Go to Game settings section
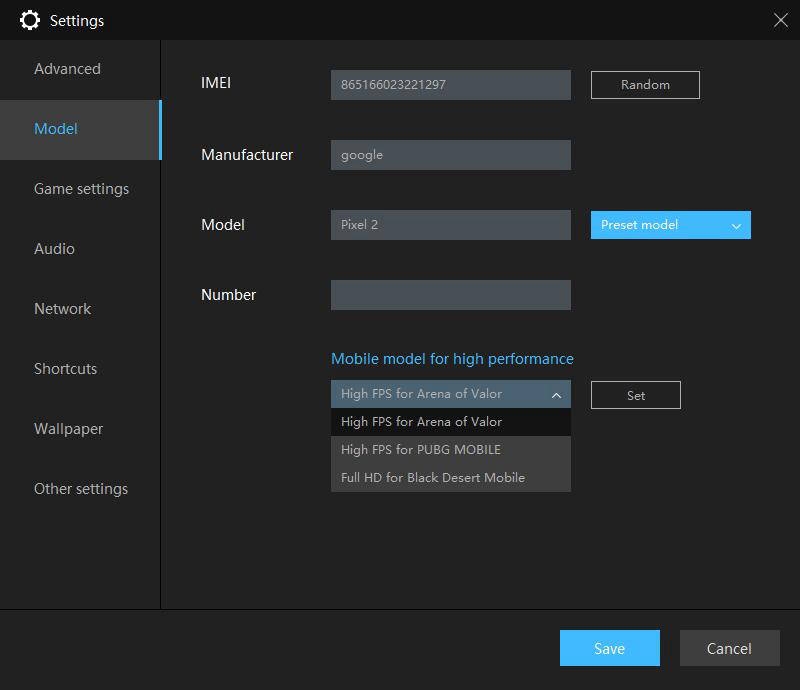 click(x=81, y=189)
